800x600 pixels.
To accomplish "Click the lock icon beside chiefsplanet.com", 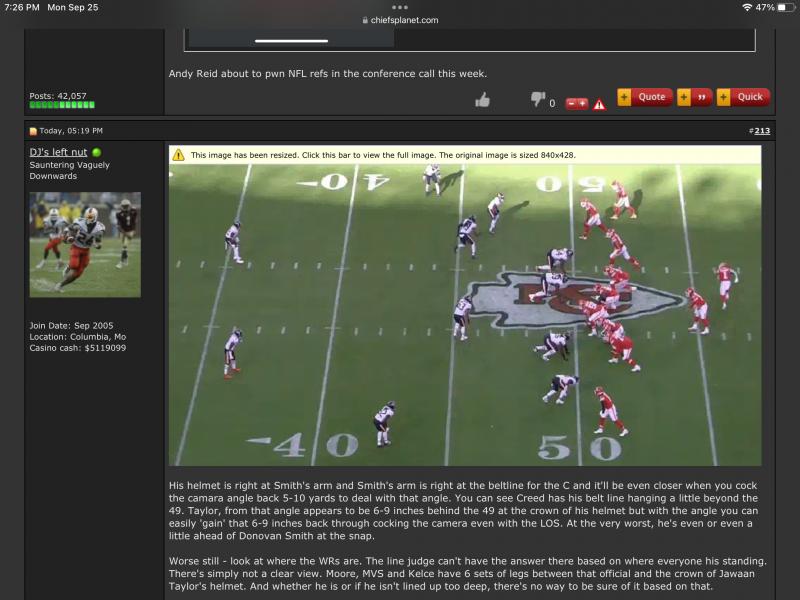I will 365,20.
